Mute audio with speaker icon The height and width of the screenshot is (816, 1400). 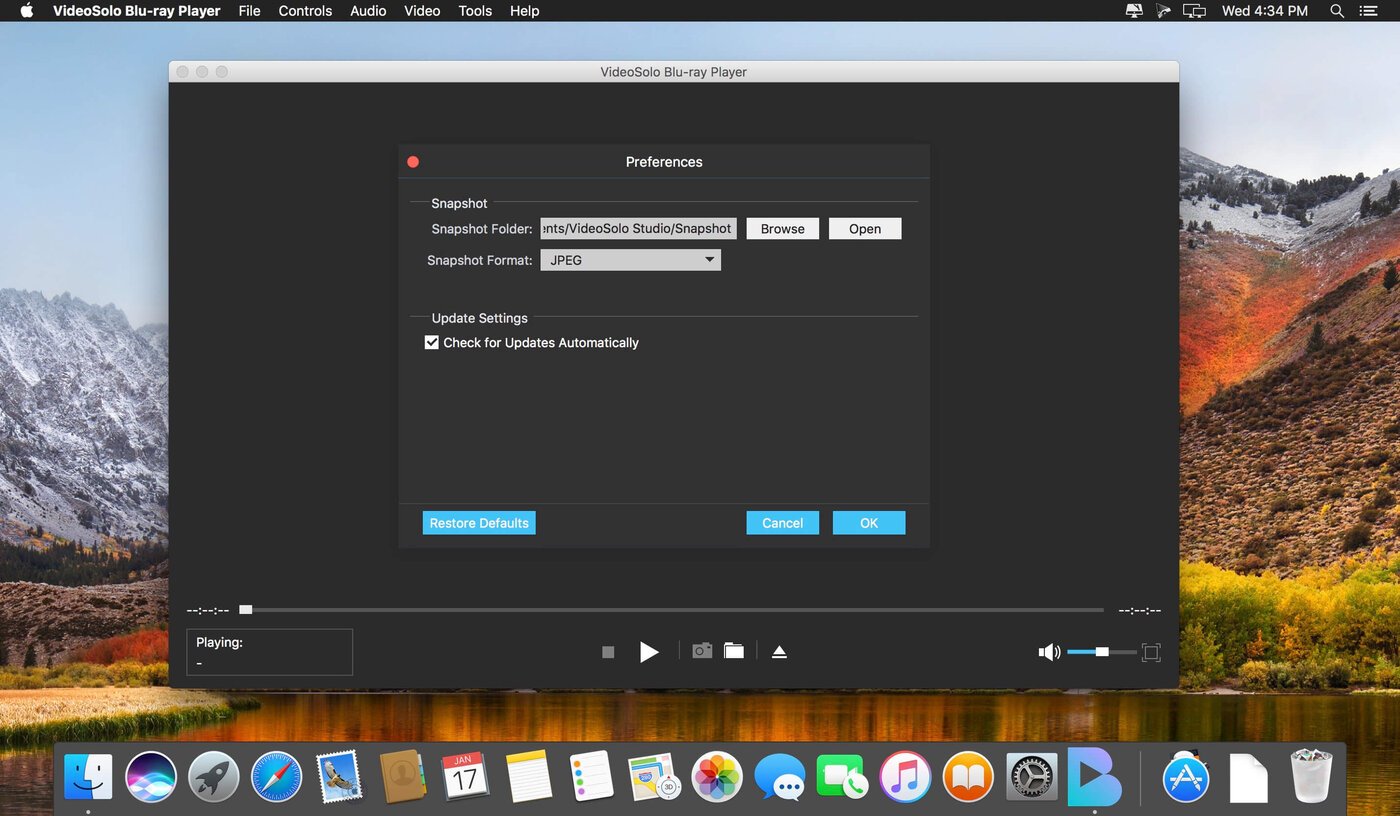tap(1048, 652)
